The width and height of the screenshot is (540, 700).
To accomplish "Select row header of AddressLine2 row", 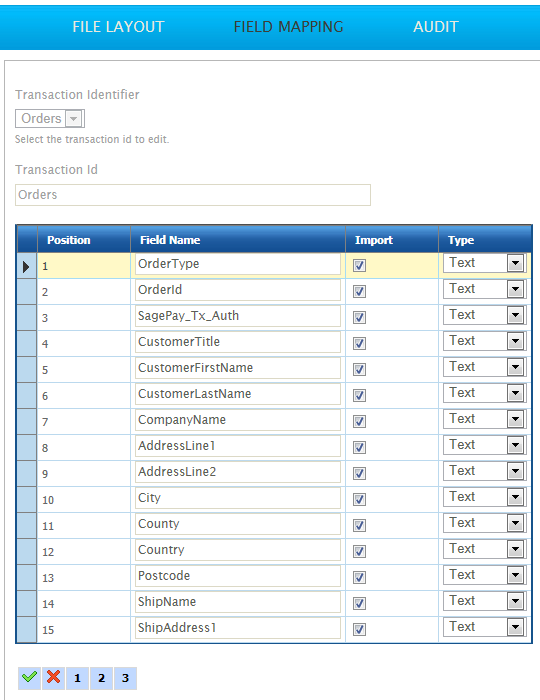I will (26, 474).
